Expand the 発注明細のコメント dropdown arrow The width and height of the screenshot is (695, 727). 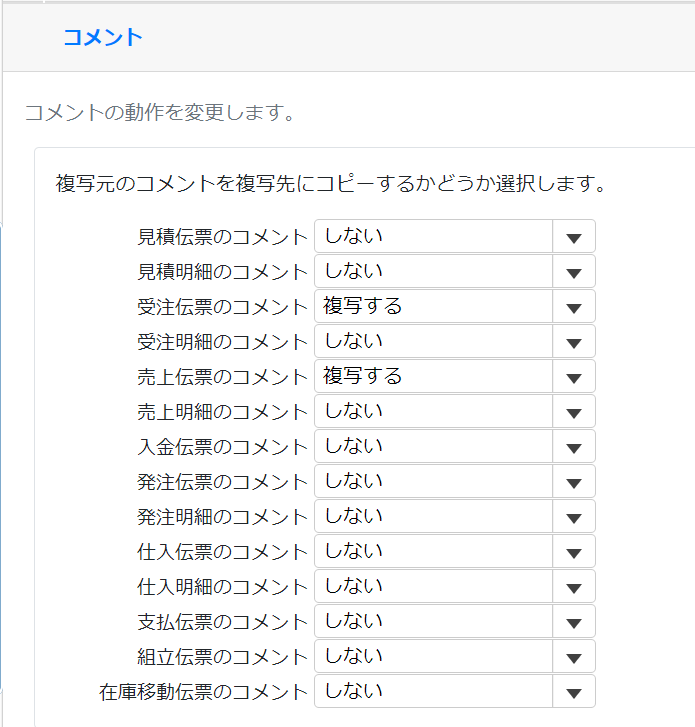coord(574,517)
